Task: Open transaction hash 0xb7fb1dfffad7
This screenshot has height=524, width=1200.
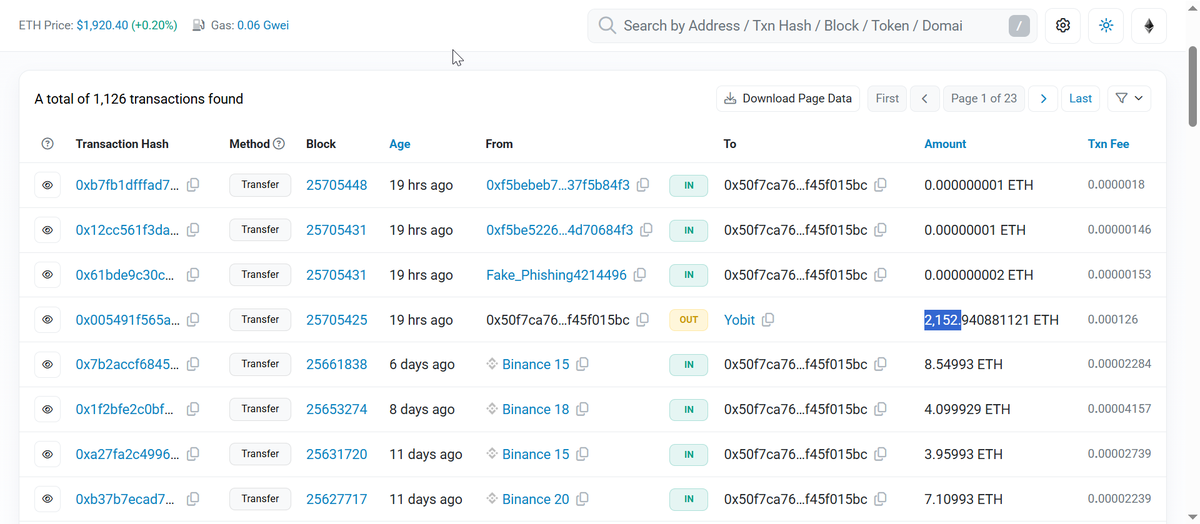Action: (x=128, y=185)
